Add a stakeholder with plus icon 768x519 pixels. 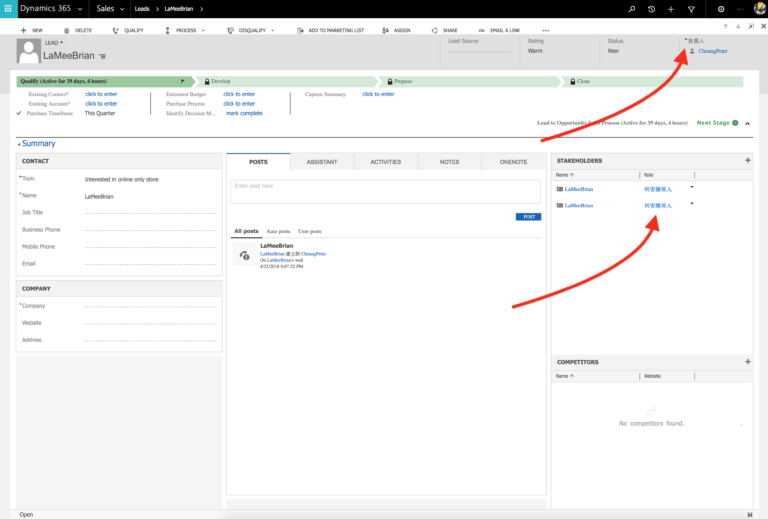pos(747,160)
